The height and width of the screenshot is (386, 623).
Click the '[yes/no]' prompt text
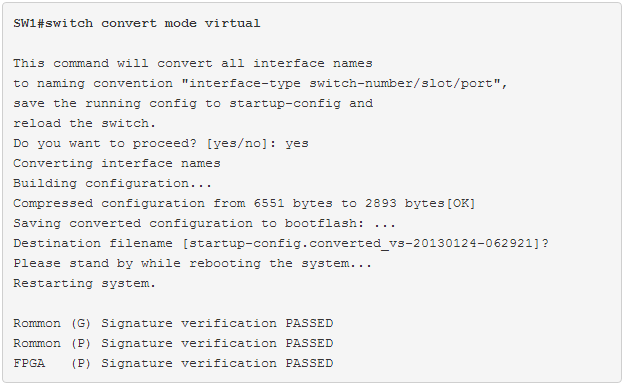pos(237,143)
